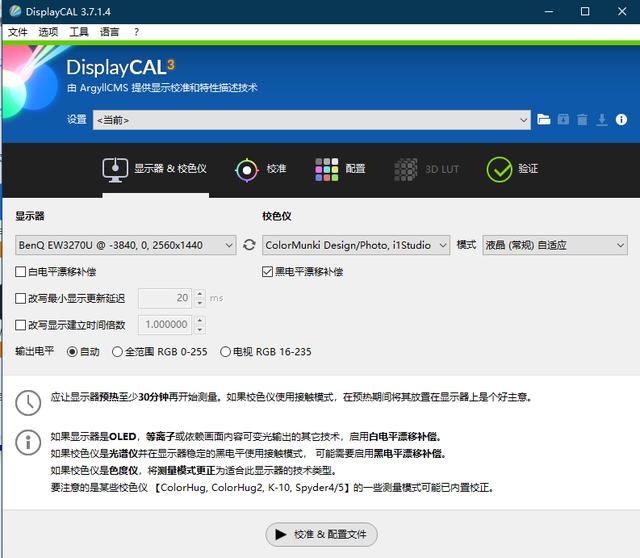
Task: Click the 输出电平 label
Action: click(x=35, y=351)
